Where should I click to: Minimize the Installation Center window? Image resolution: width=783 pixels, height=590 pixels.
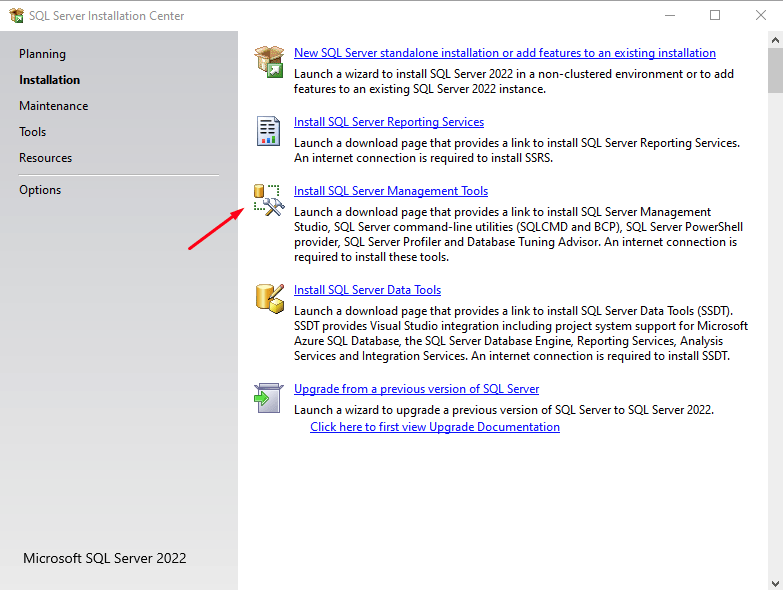coord(670,15)
